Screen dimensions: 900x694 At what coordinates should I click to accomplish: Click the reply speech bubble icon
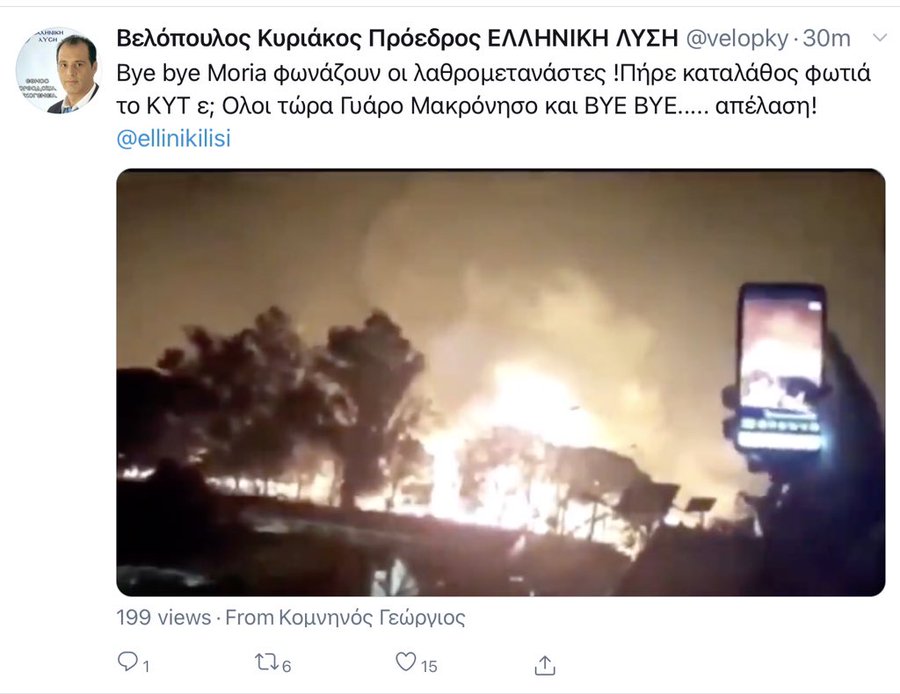coord(127,662)
